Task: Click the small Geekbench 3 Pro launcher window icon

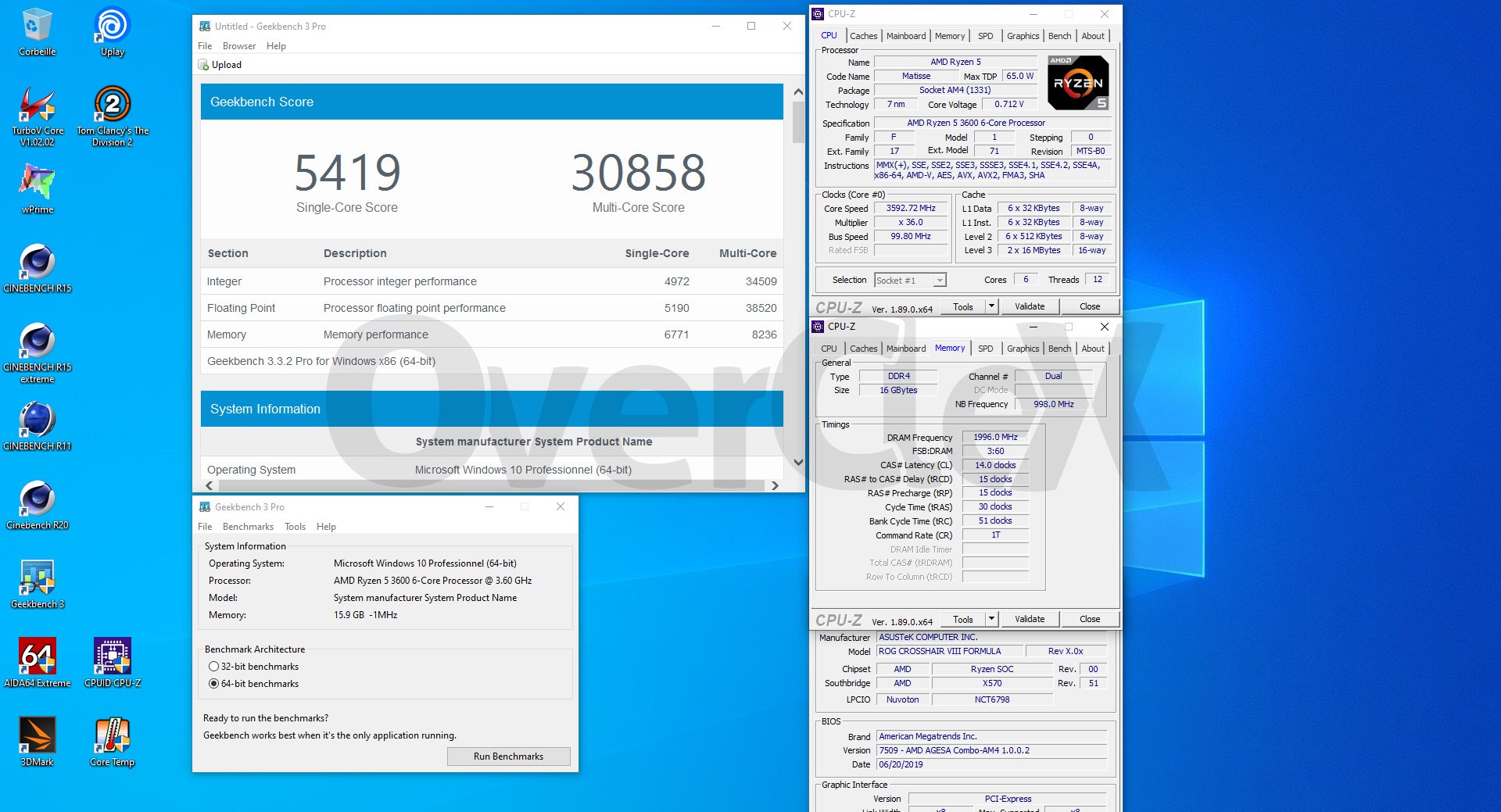Action: click(x=205, y=506)
